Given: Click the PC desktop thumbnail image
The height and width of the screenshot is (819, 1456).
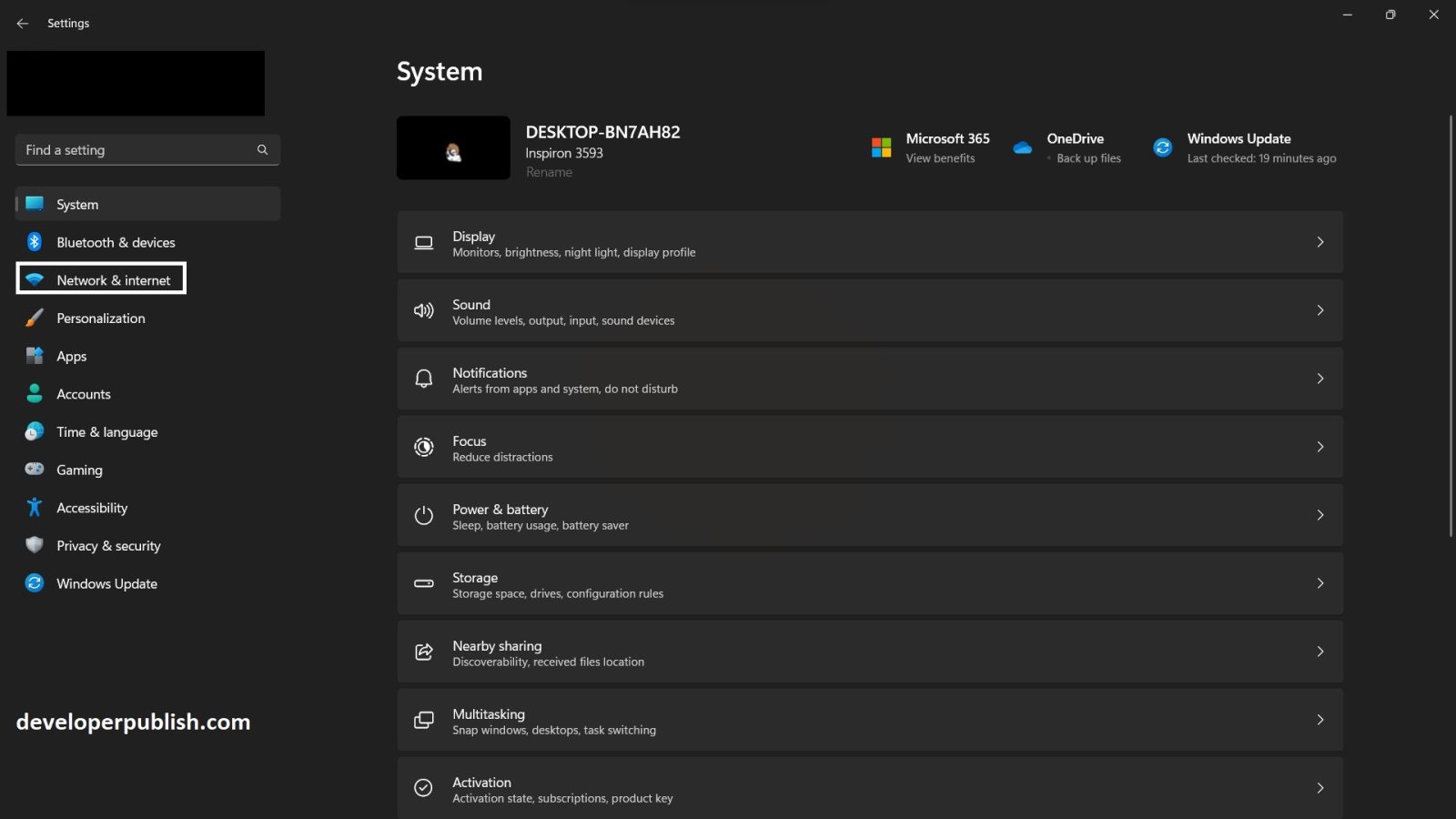Looking at the screenshot, I should click(453, 147).
